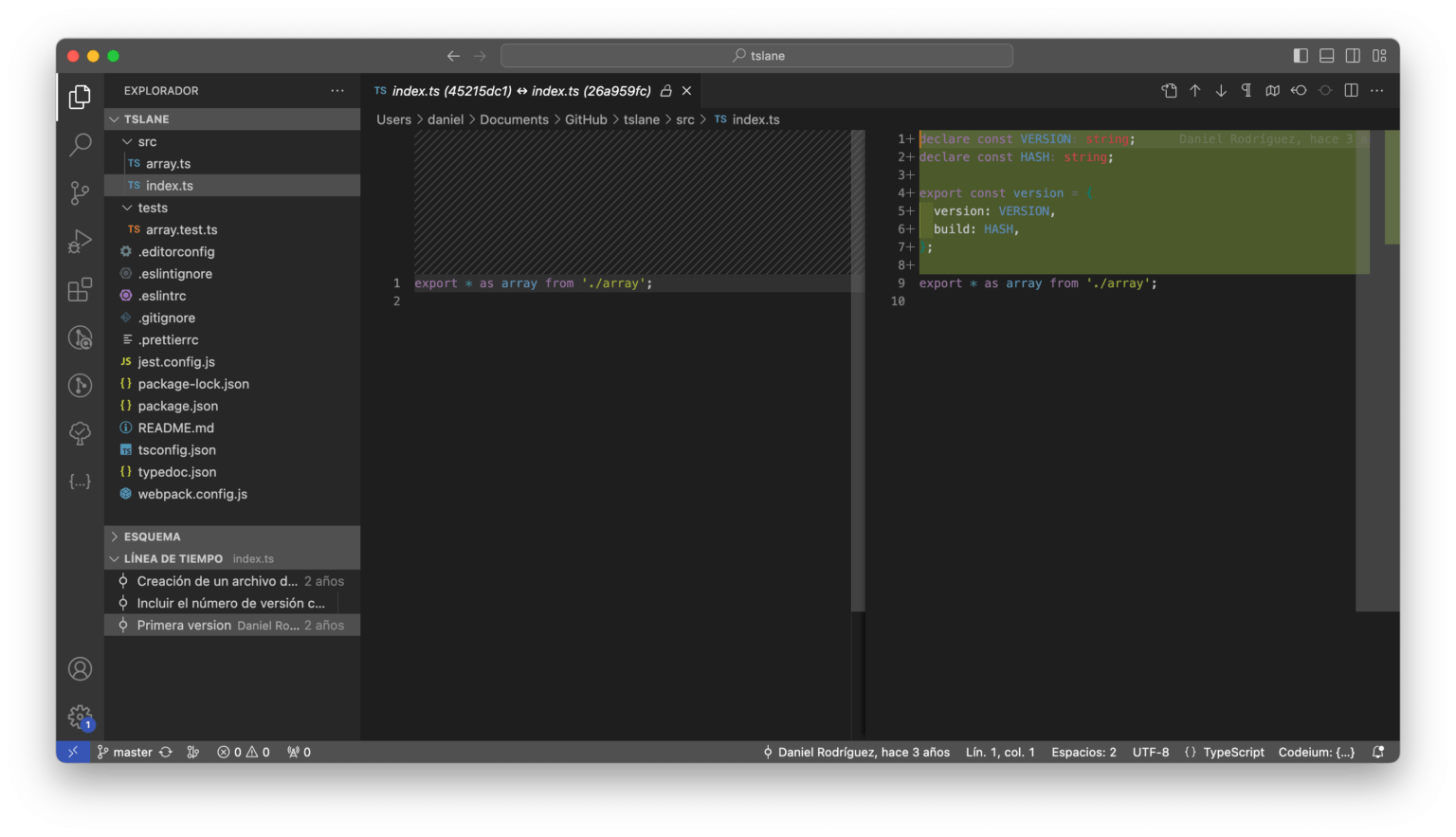Open Explorer views and more actions ellipsis
1456x837 pixels.
pyautogui.click(x=337, y=90)
